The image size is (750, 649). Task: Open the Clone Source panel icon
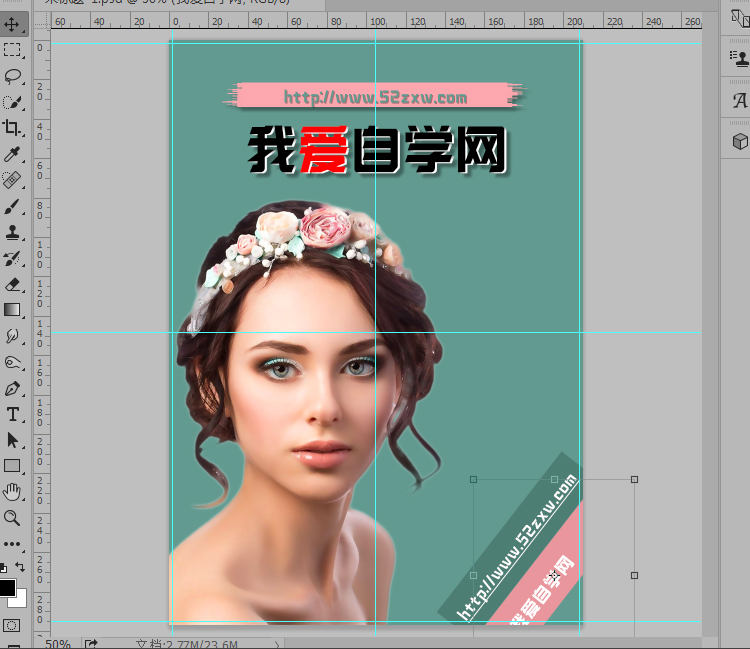(739, 58)
